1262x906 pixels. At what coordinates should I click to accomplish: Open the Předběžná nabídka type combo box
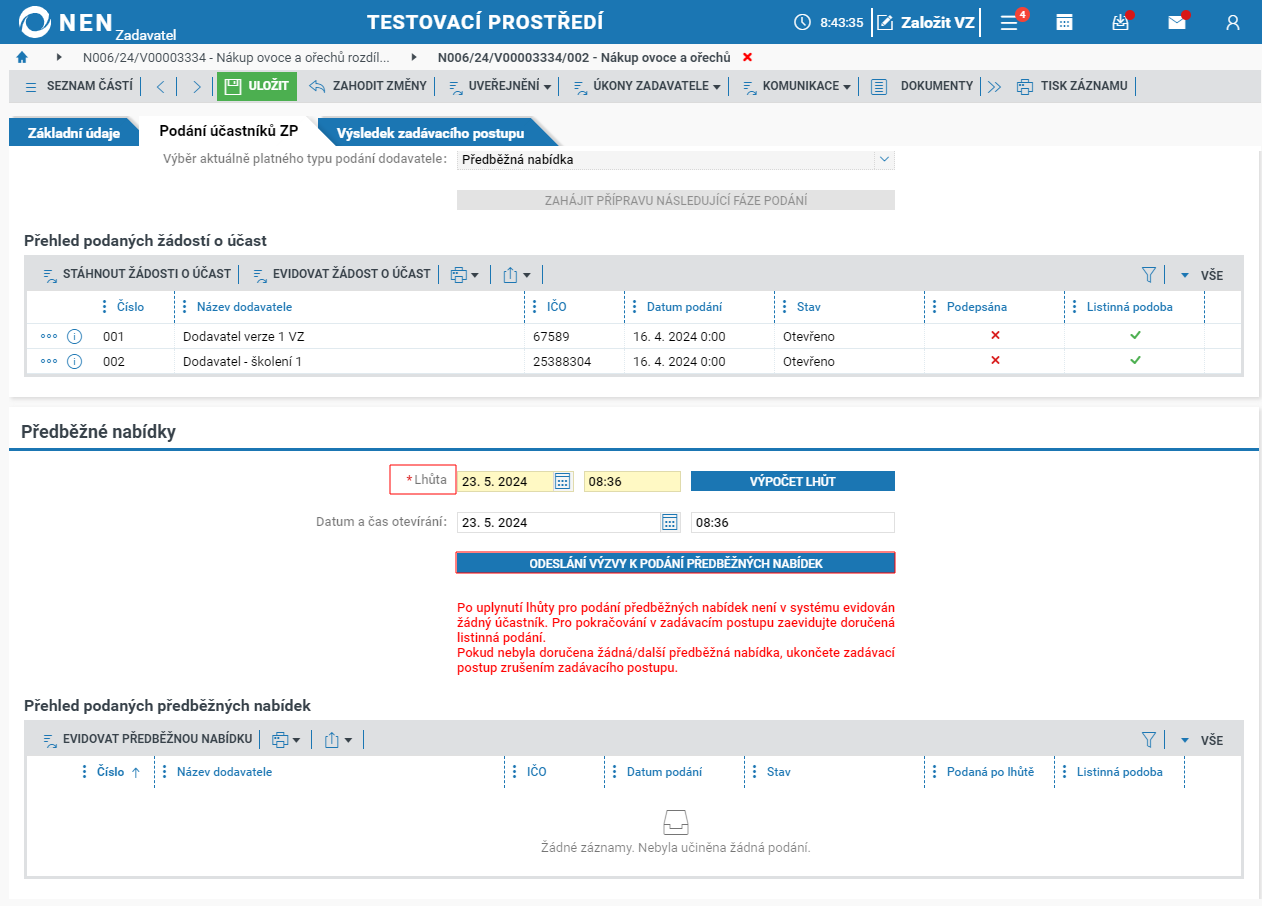(x=676, y=159)
